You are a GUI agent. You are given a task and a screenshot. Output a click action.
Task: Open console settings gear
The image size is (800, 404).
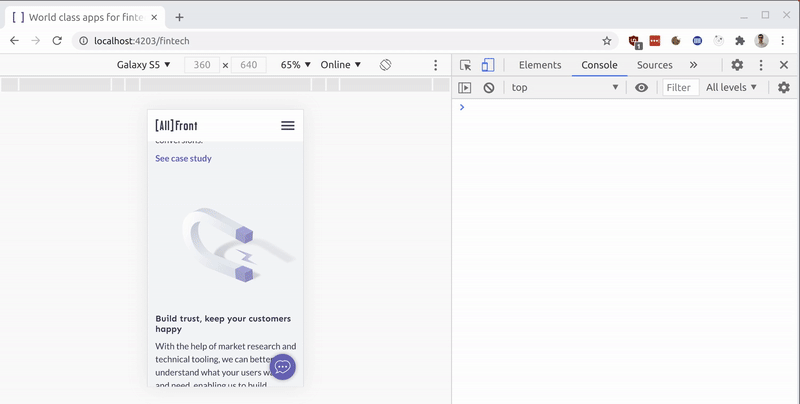(x=784, y=87)
